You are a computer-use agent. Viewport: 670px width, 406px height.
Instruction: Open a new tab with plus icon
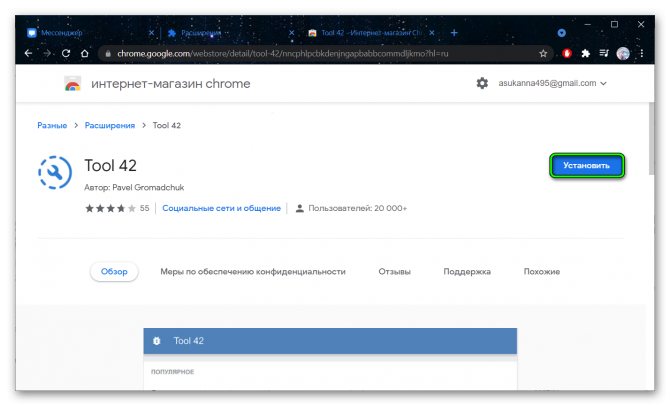click(454, 32)
